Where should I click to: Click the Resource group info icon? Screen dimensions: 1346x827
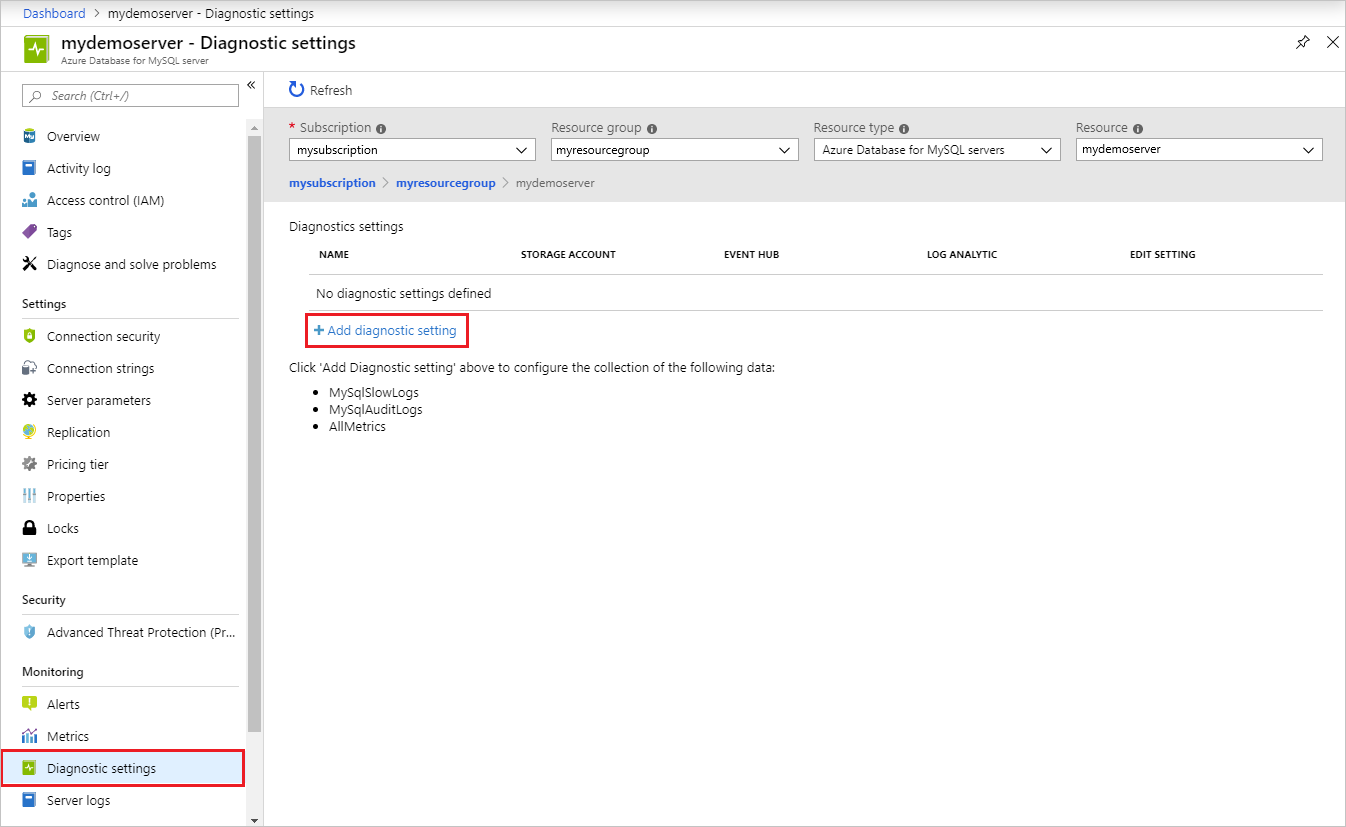(652, 129)
